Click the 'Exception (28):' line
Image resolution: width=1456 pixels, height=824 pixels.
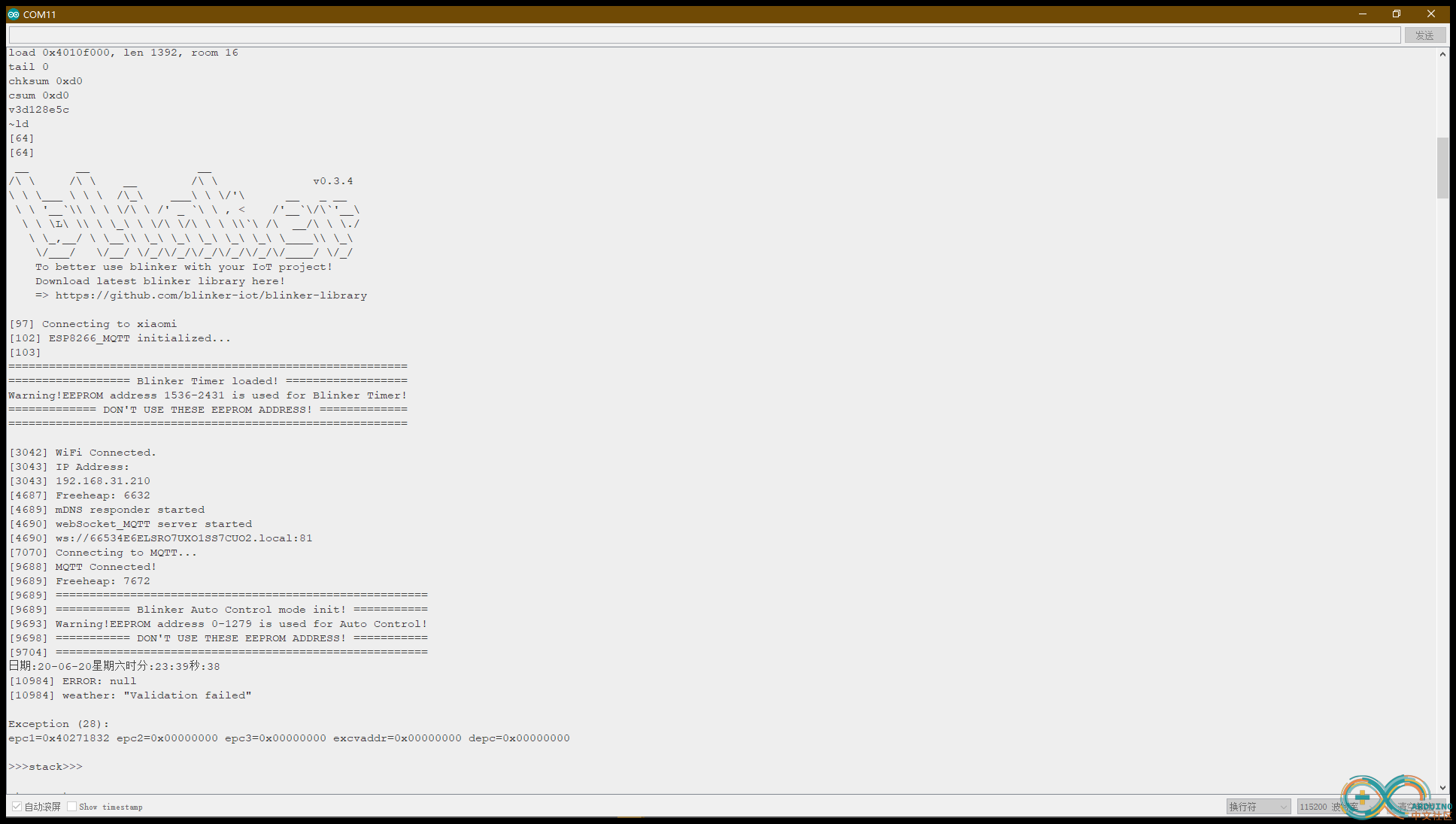point(59,724)
